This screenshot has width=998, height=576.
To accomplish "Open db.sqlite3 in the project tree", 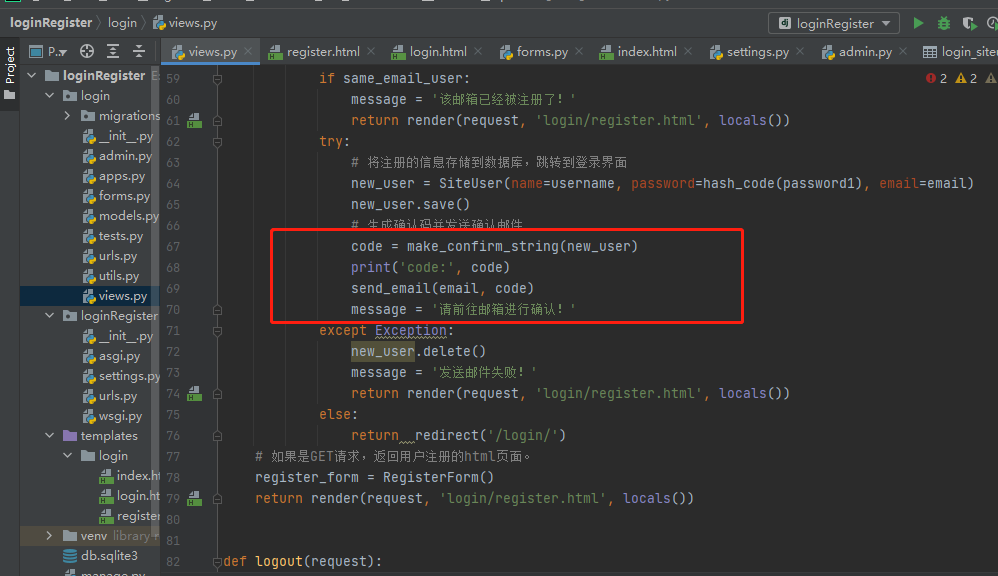I will [x=101, y=556].
